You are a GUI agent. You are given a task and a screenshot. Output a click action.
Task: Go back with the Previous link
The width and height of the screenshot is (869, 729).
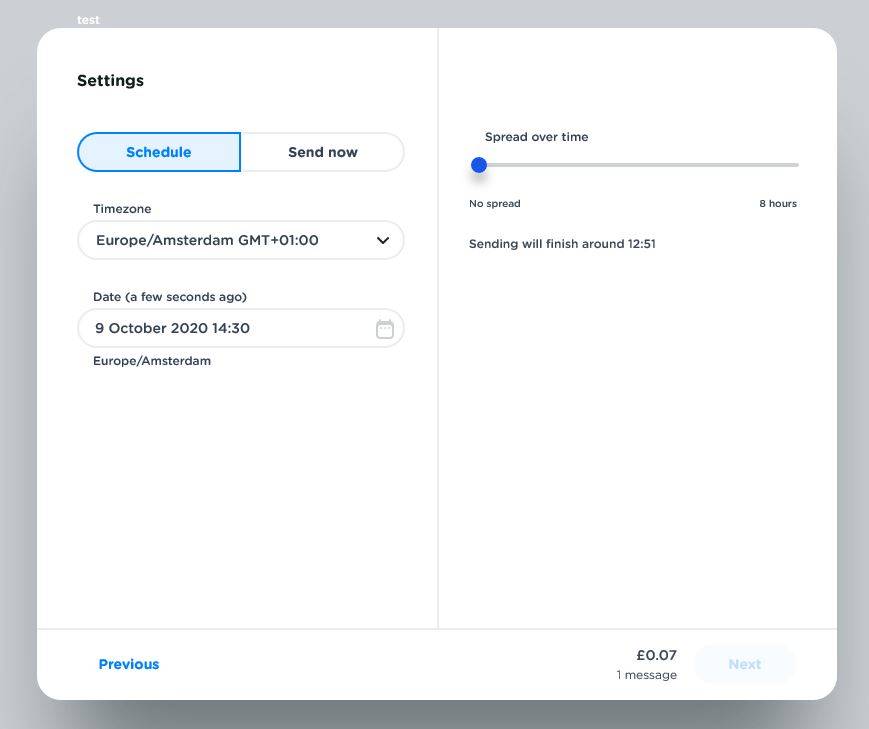tap(129, 664)
